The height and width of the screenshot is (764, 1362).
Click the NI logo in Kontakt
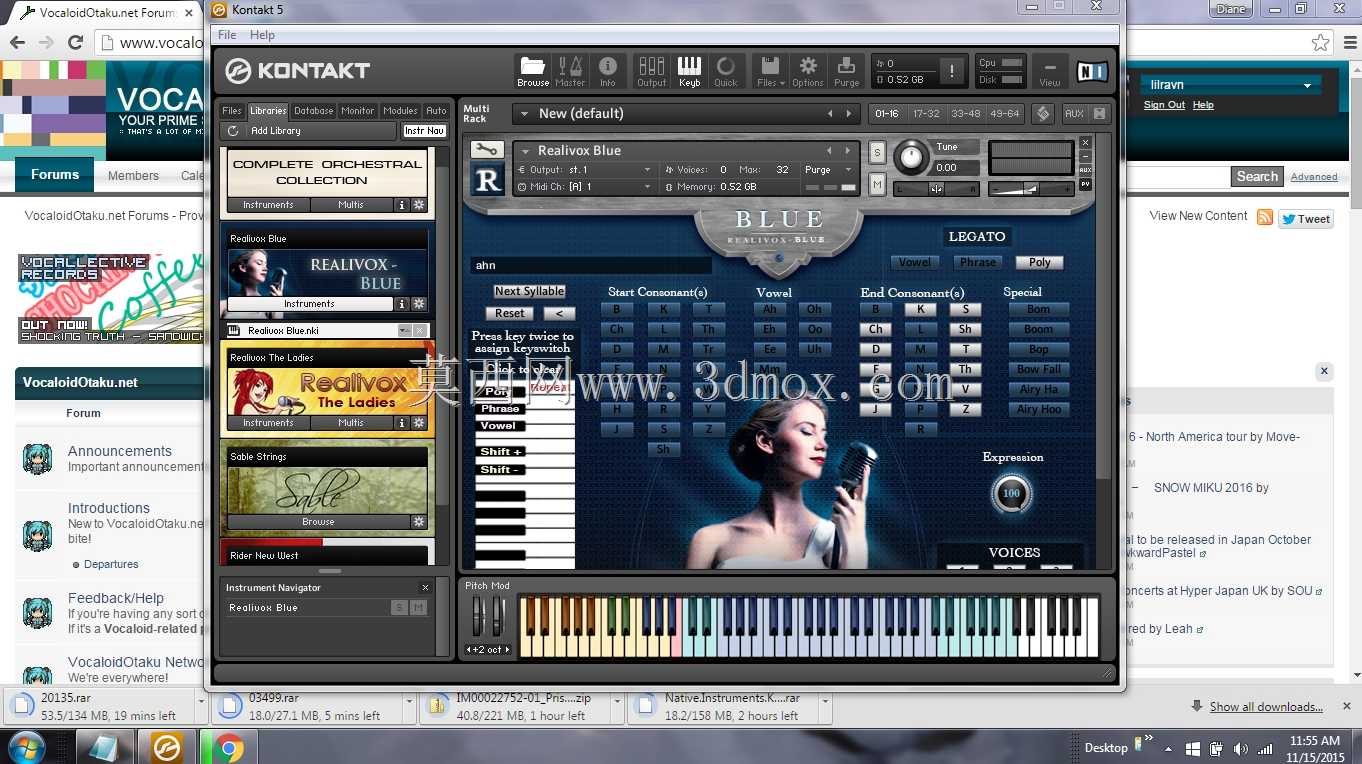[x=1092, y=71]
